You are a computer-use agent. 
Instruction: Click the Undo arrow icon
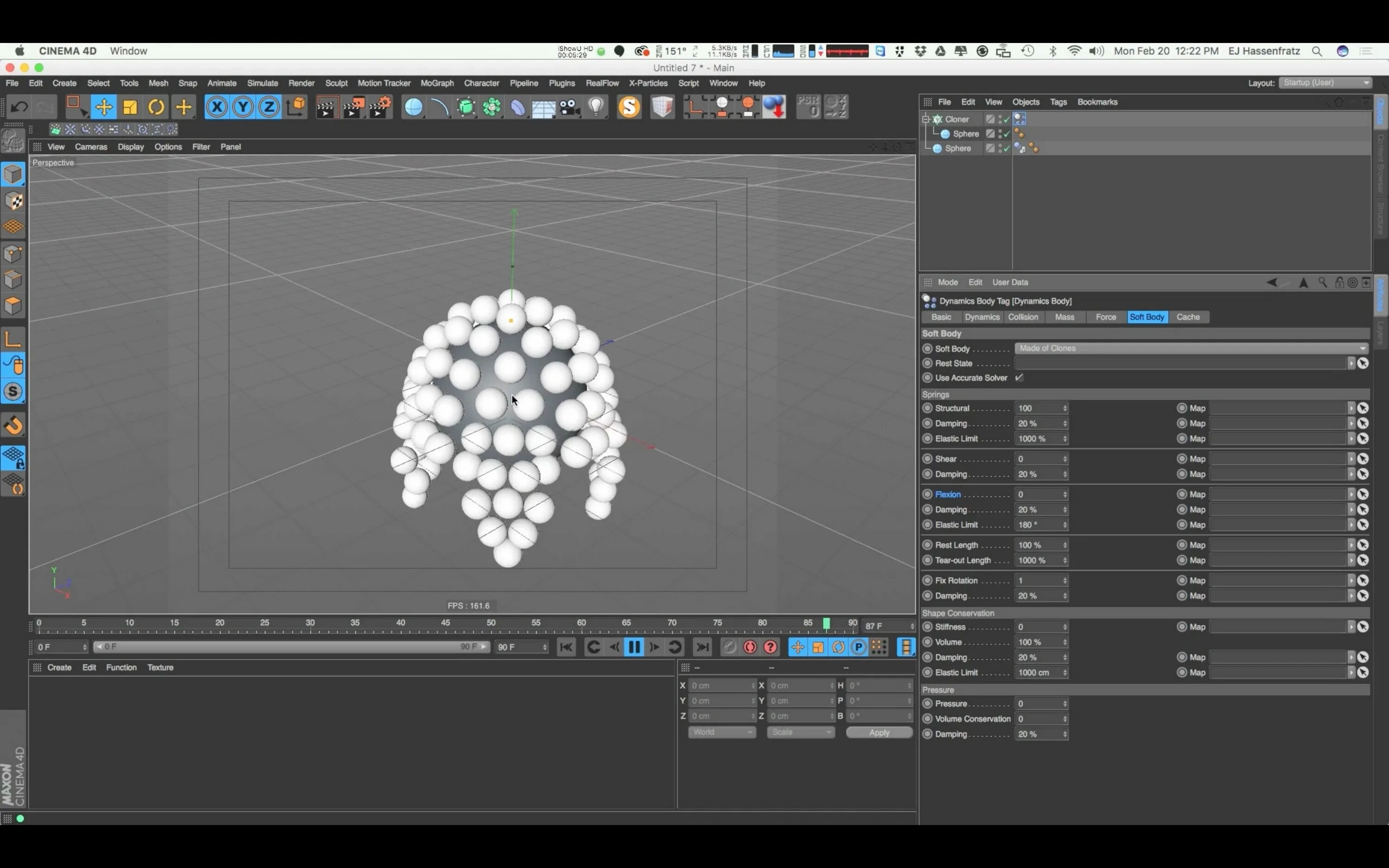[19, 107]
